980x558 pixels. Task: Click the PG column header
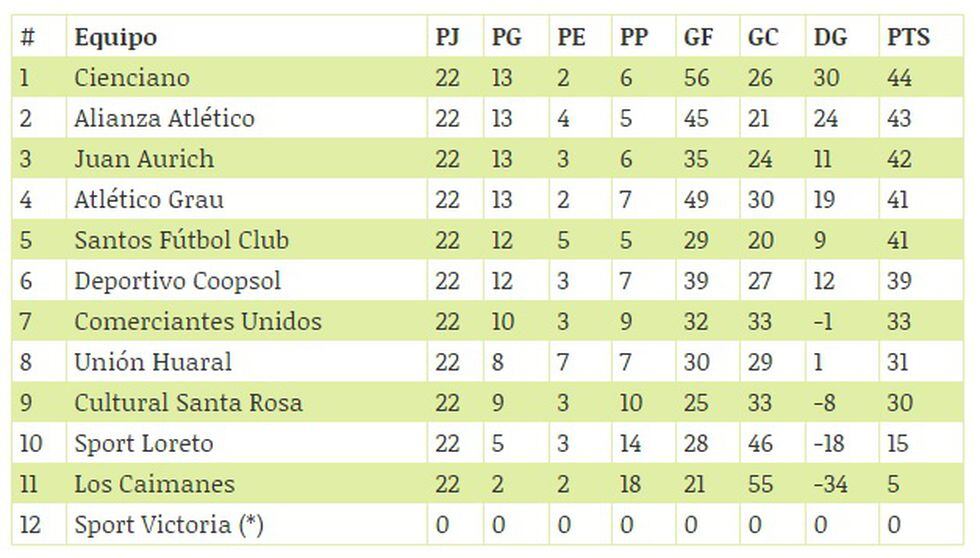(507, 38)
